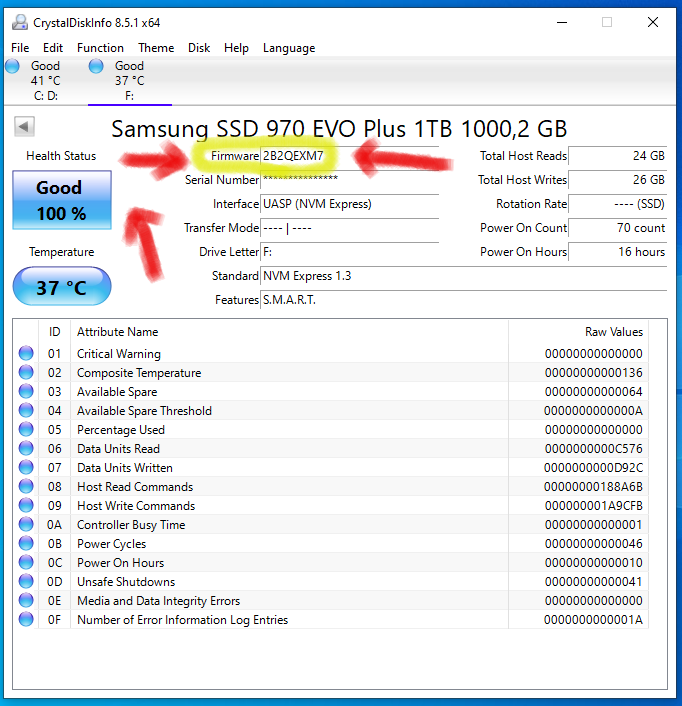The width and height of the screenshot is (682, 706).
Task: Click the Attribute Name column header
Action: point(289,332)
